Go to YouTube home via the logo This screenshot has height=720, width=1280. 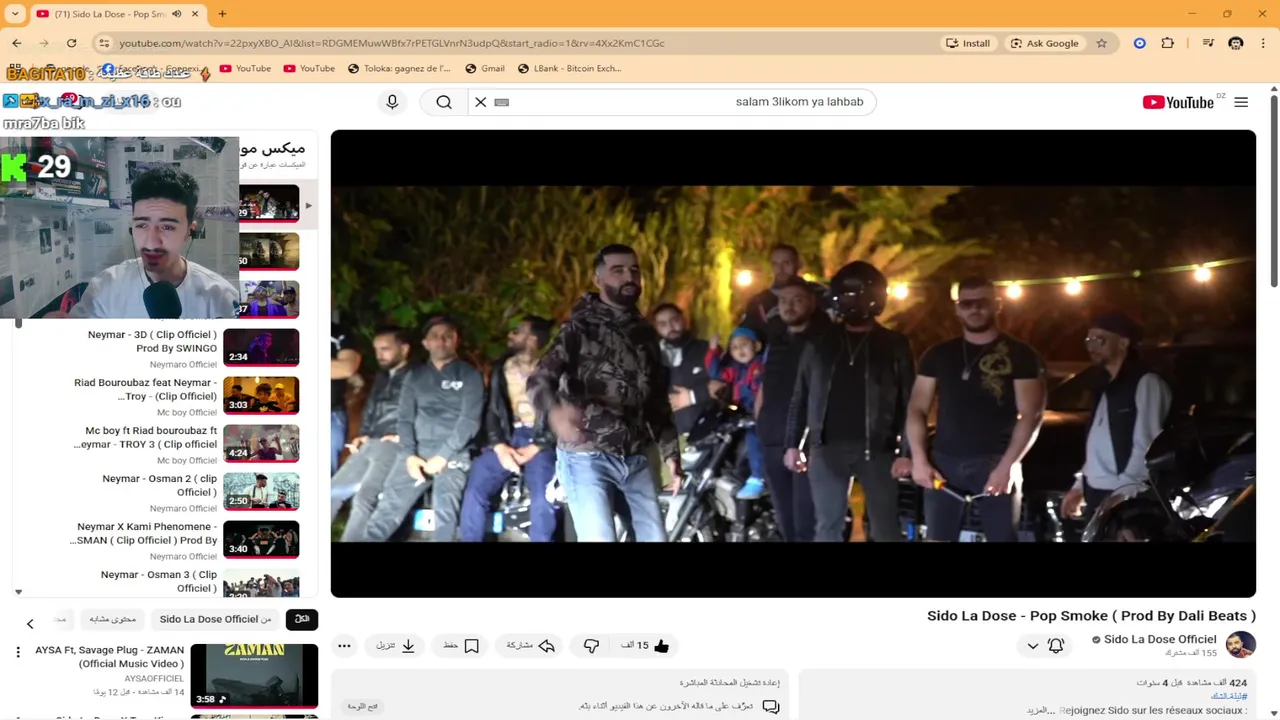point(1178,102)
